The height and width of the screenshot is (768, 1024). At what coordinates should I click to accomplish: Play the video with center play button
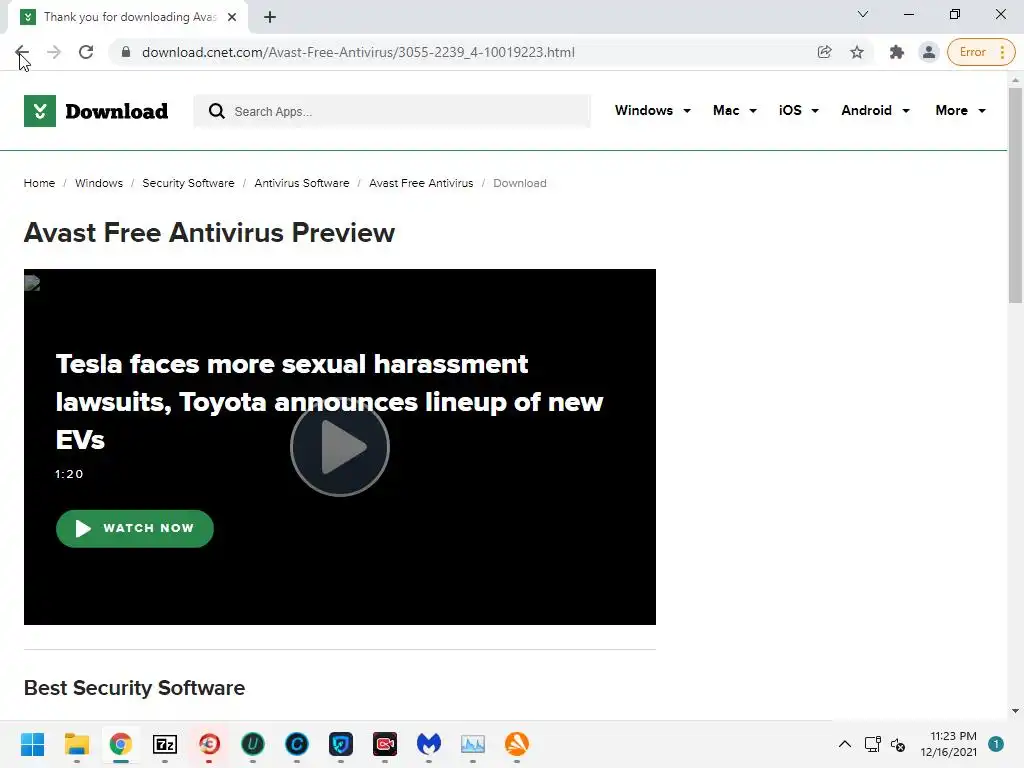point(340,447)
